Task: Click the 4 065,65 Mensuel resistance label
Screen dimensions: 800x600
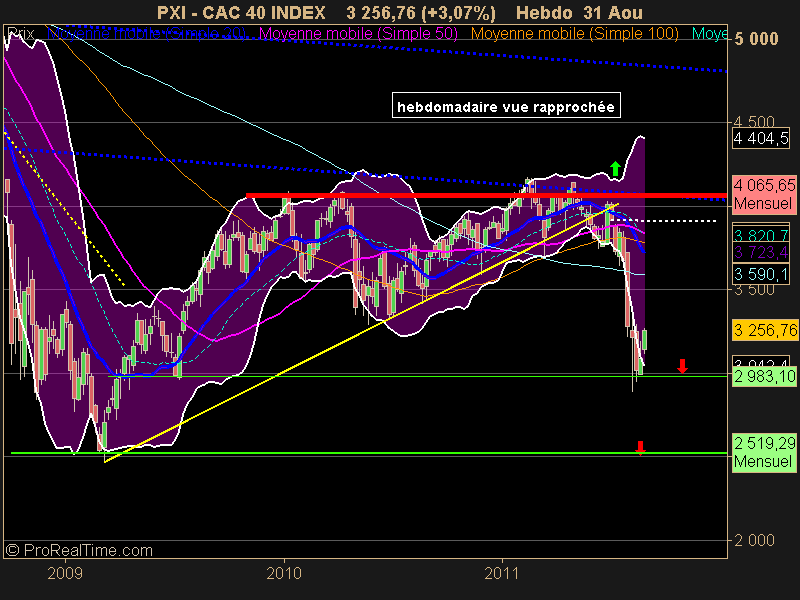Action: (764, 194)
